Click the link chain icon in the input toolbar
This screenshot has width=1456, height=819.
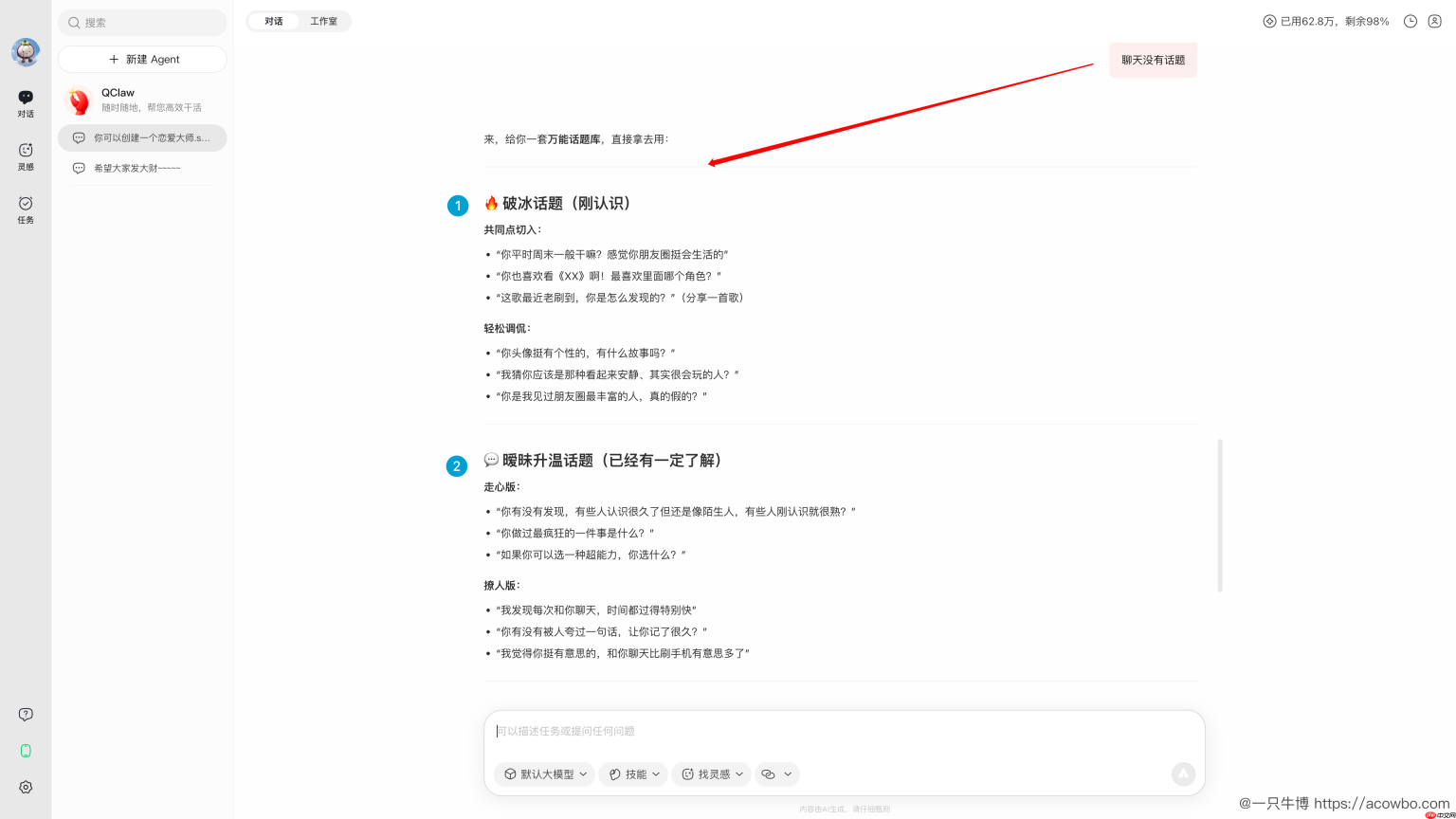768,774
